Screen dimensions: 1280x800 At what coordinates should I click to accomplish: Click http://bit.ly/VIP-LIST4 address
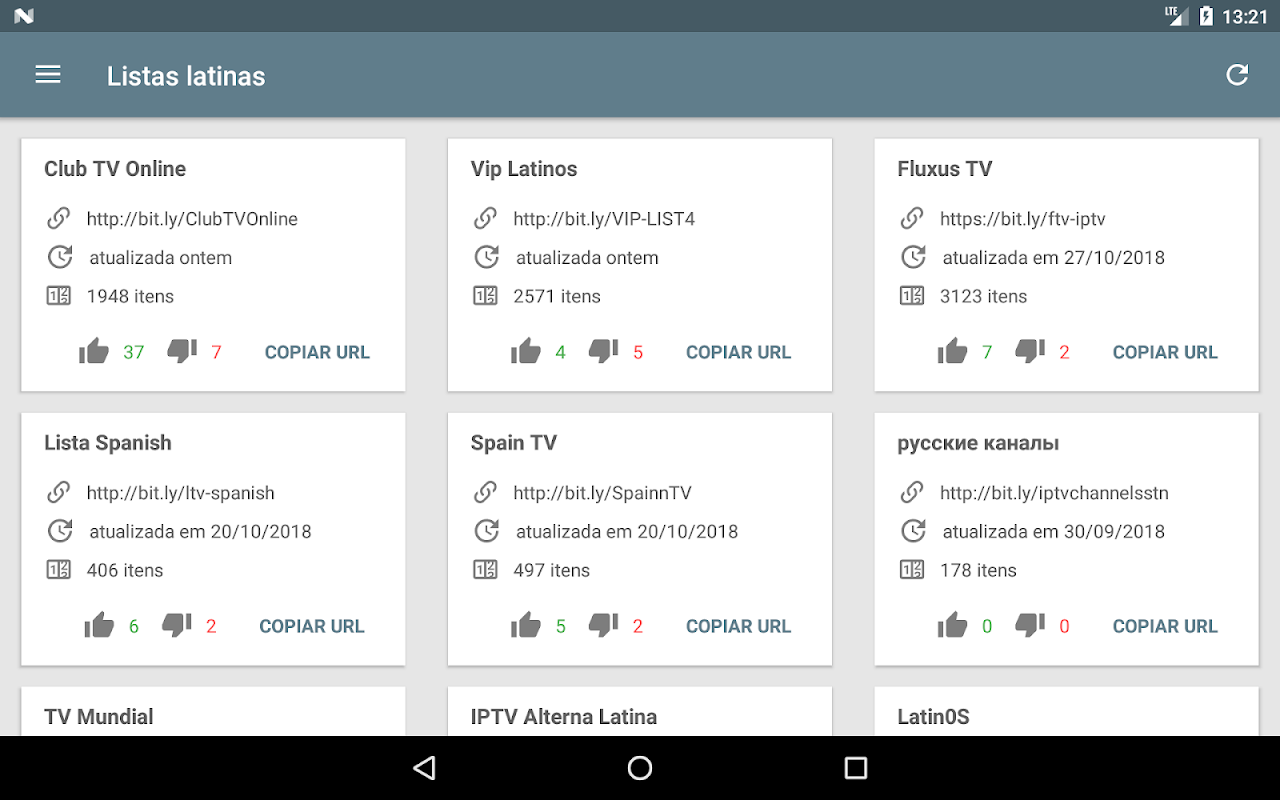pyautogui.click(x=604, y=219)
